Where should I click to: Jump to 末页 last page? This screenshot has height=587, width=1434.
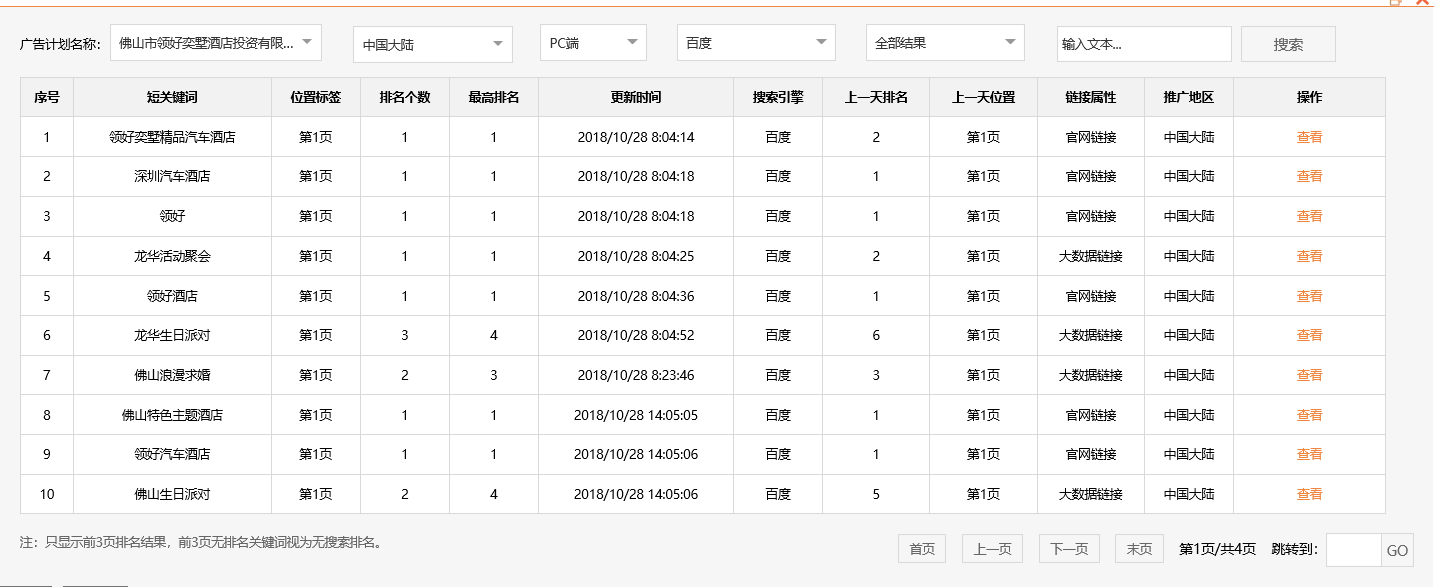point(1139,548)
